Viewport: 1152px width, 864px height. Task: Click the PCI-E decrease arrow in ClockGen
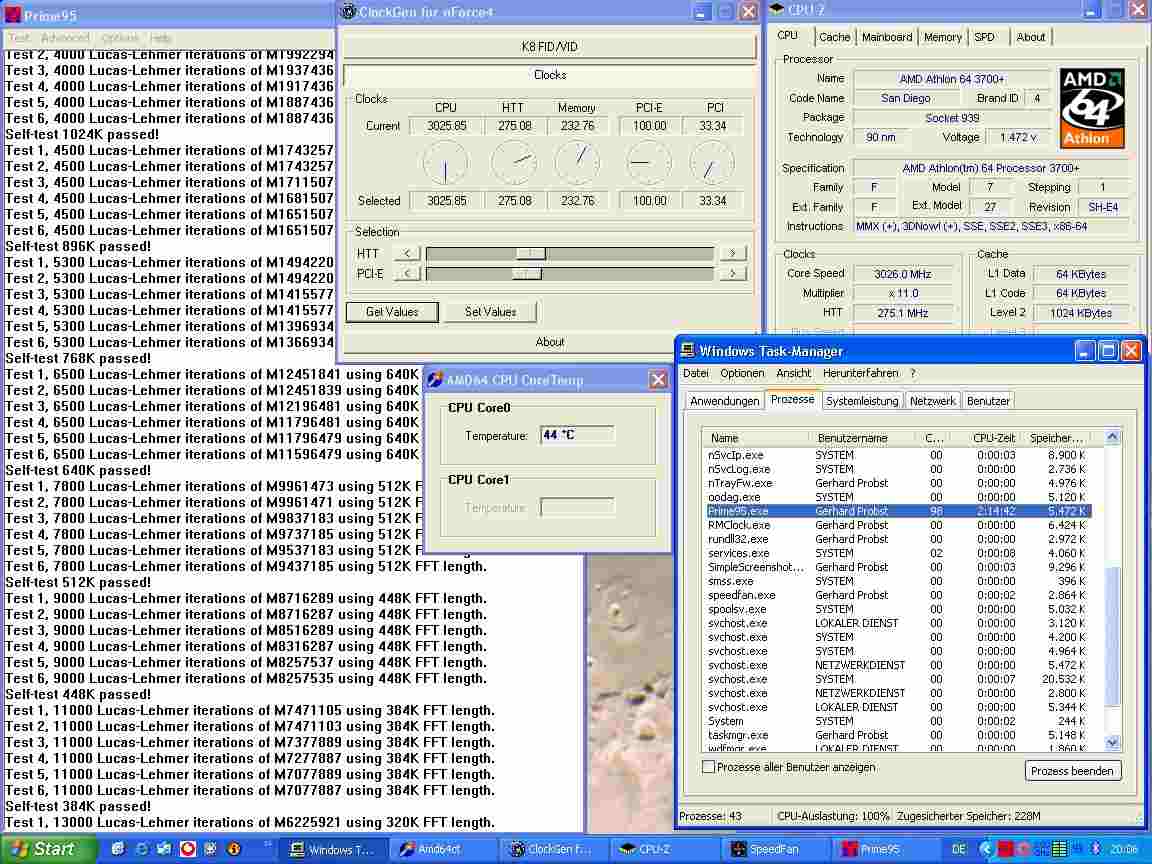pyautogui.click(x=406, y=274)
